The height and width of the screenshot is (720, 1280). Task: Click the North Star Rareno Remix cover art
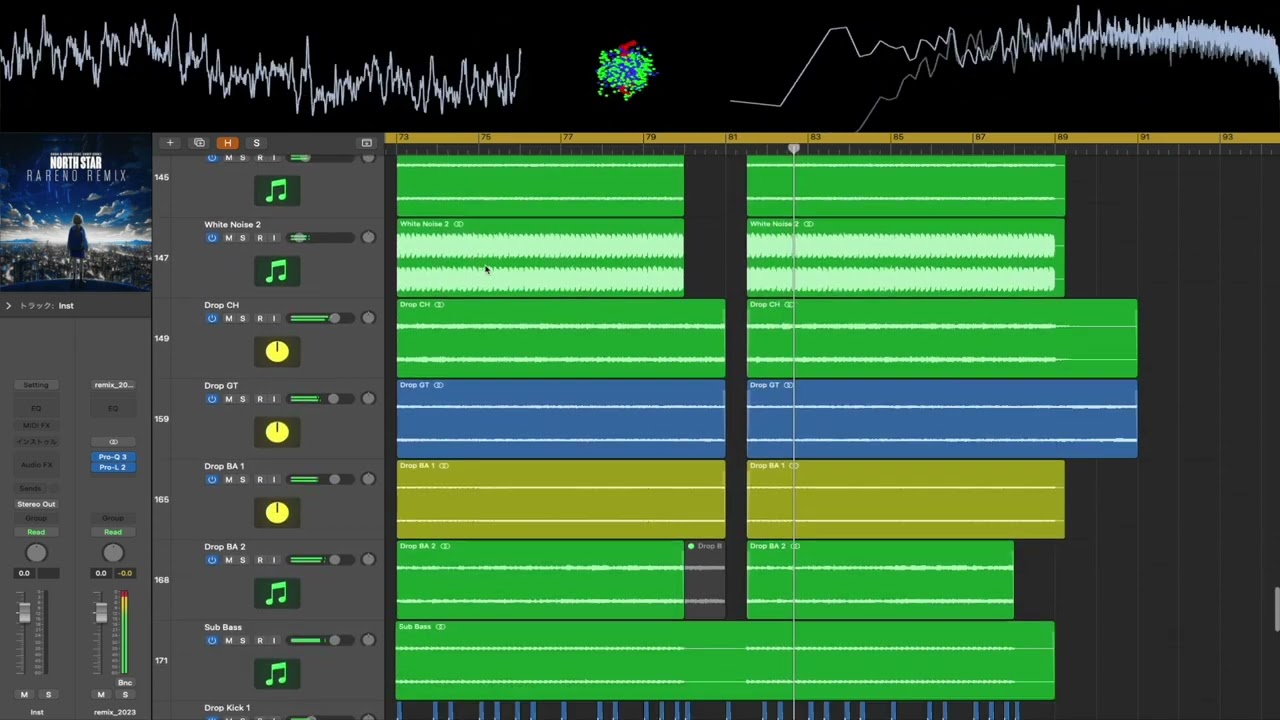(76, 214)
